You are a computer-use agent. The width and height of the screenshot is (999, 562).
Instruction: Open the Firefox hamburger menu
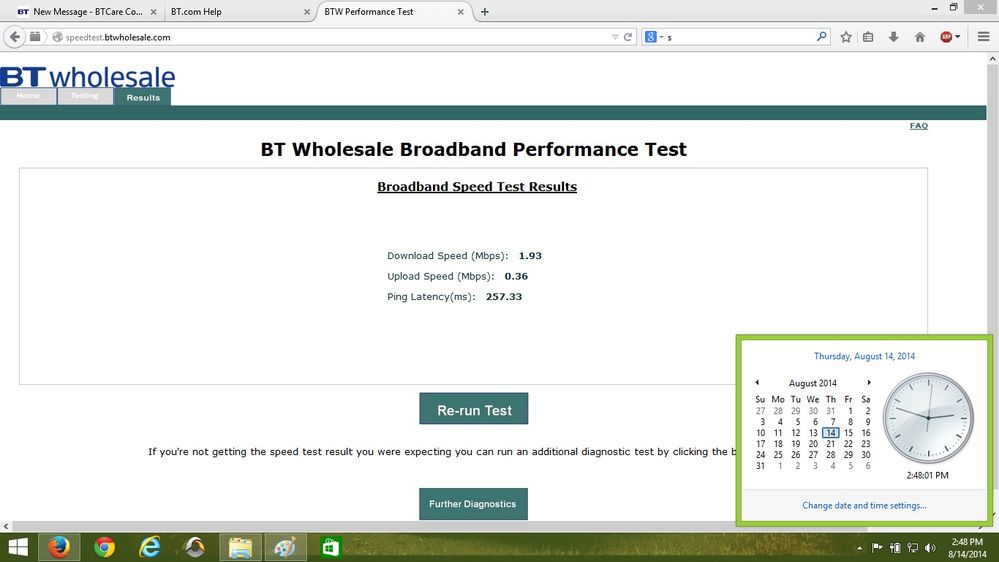point(983,37)
